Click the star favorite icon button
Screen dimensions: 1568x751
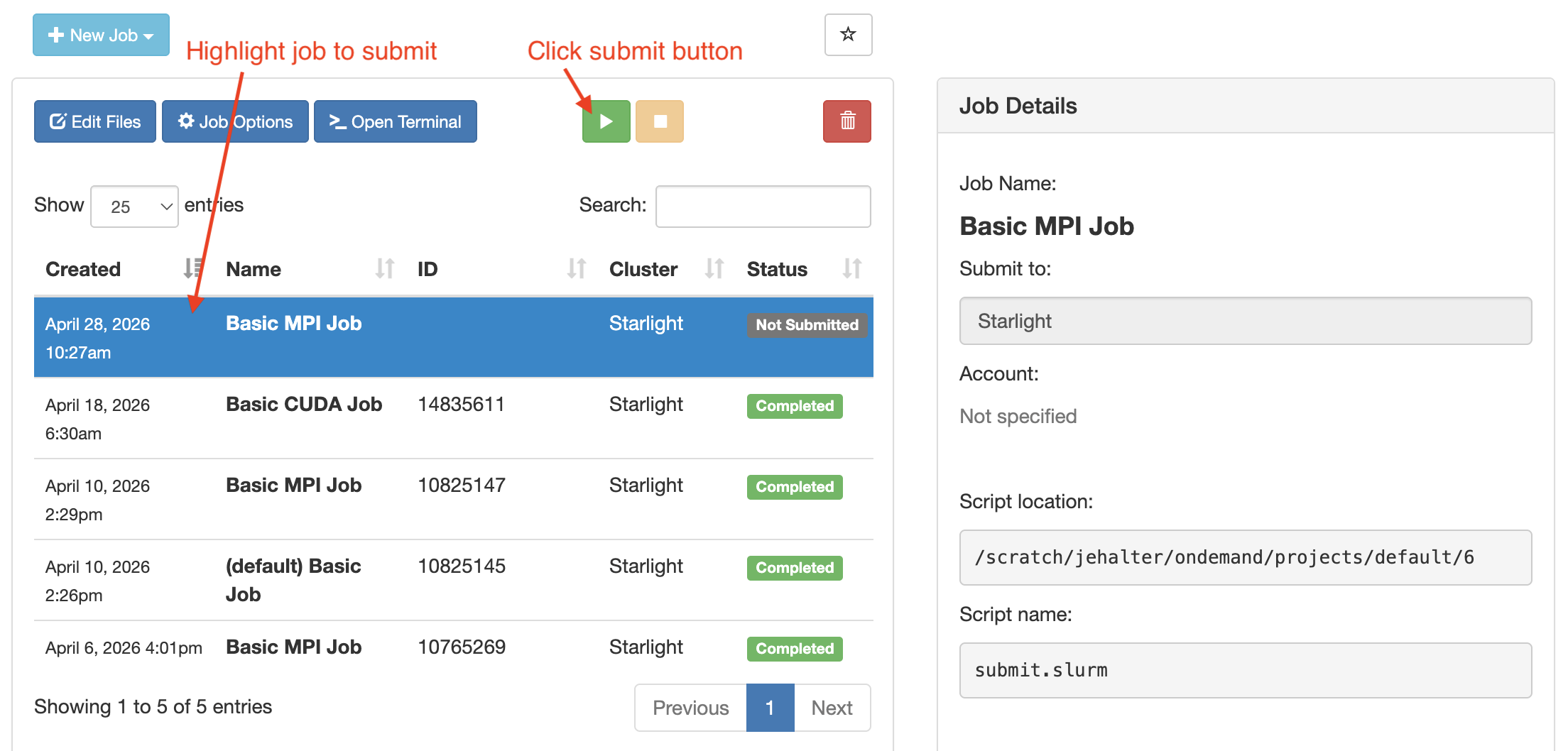(x=848, y=35)
